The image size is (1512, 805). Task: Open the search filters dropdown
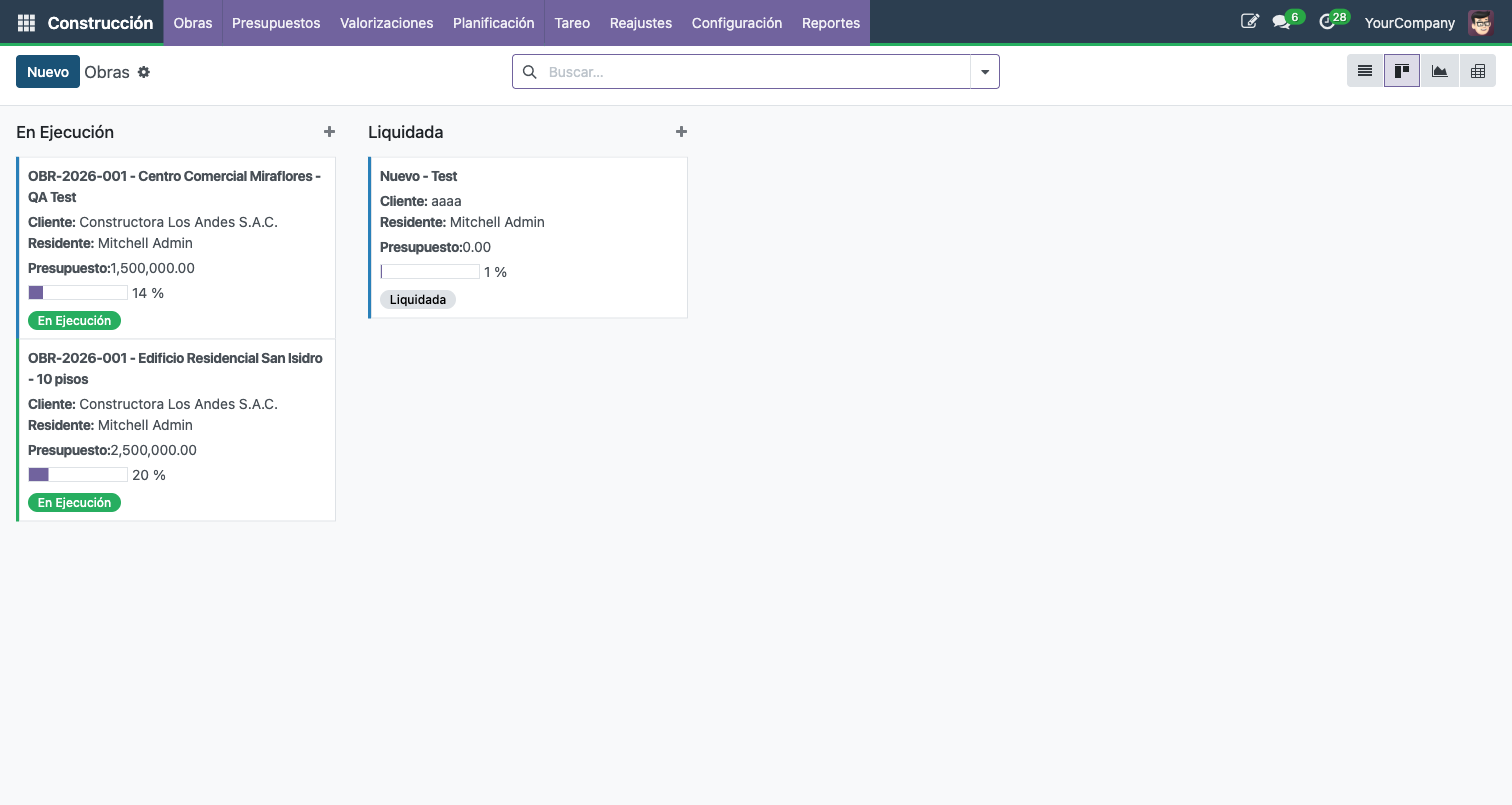click(985, 71)
